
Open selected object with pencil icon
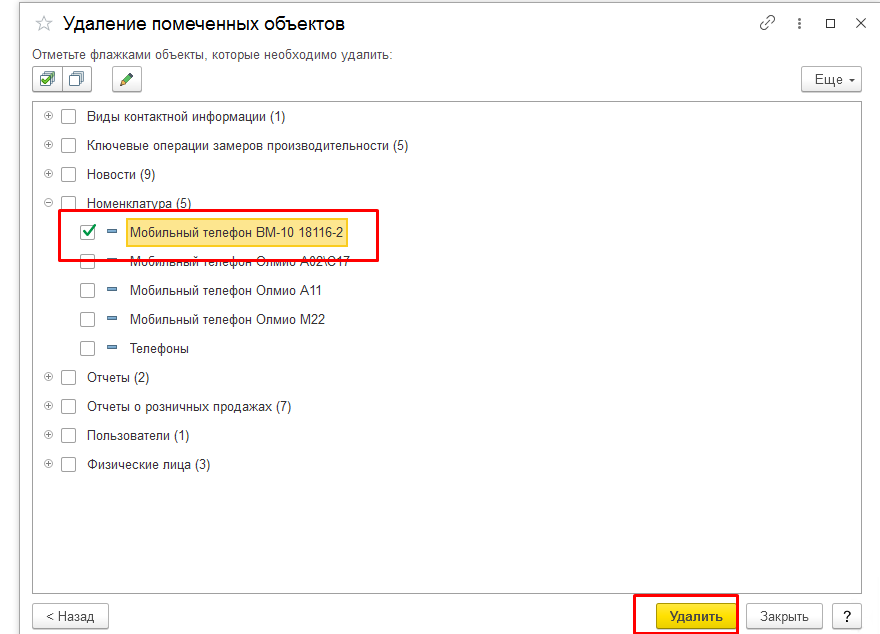[x=127, y=79]
